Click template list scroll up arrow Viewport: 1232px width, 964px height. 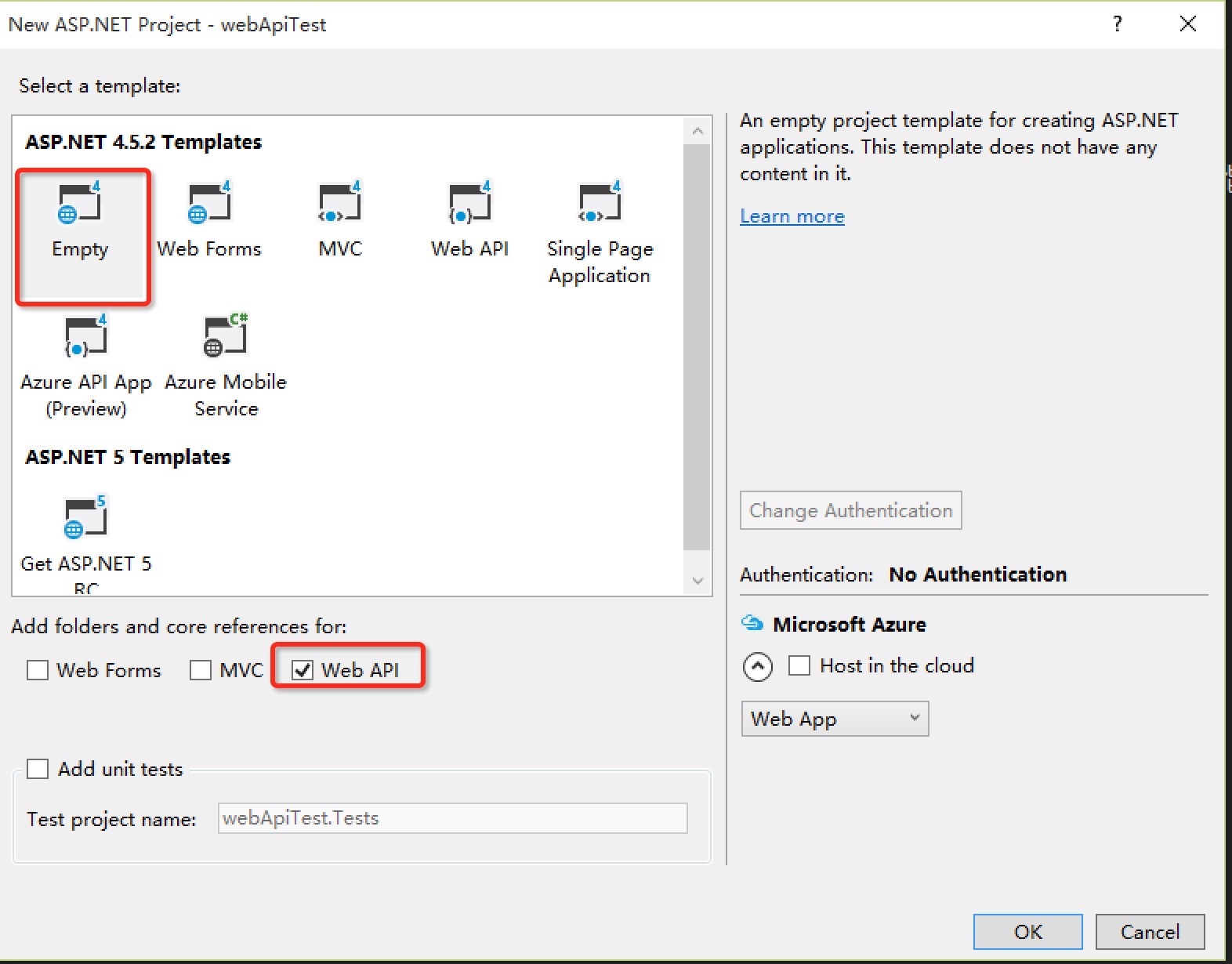[698, 132]
